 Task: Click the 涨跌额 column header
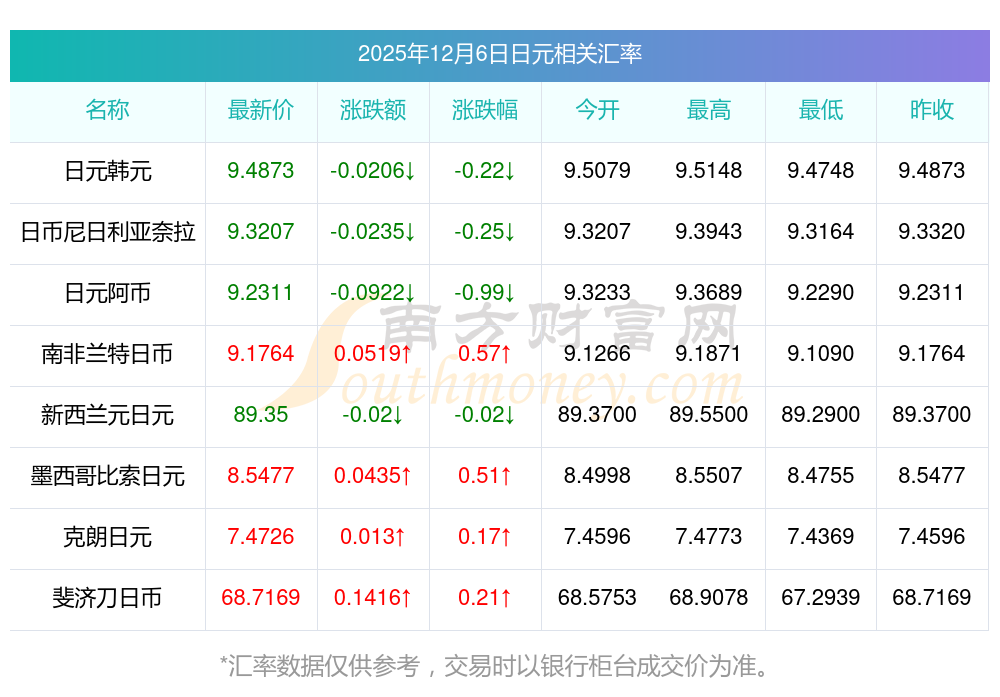tap(373, 110)
